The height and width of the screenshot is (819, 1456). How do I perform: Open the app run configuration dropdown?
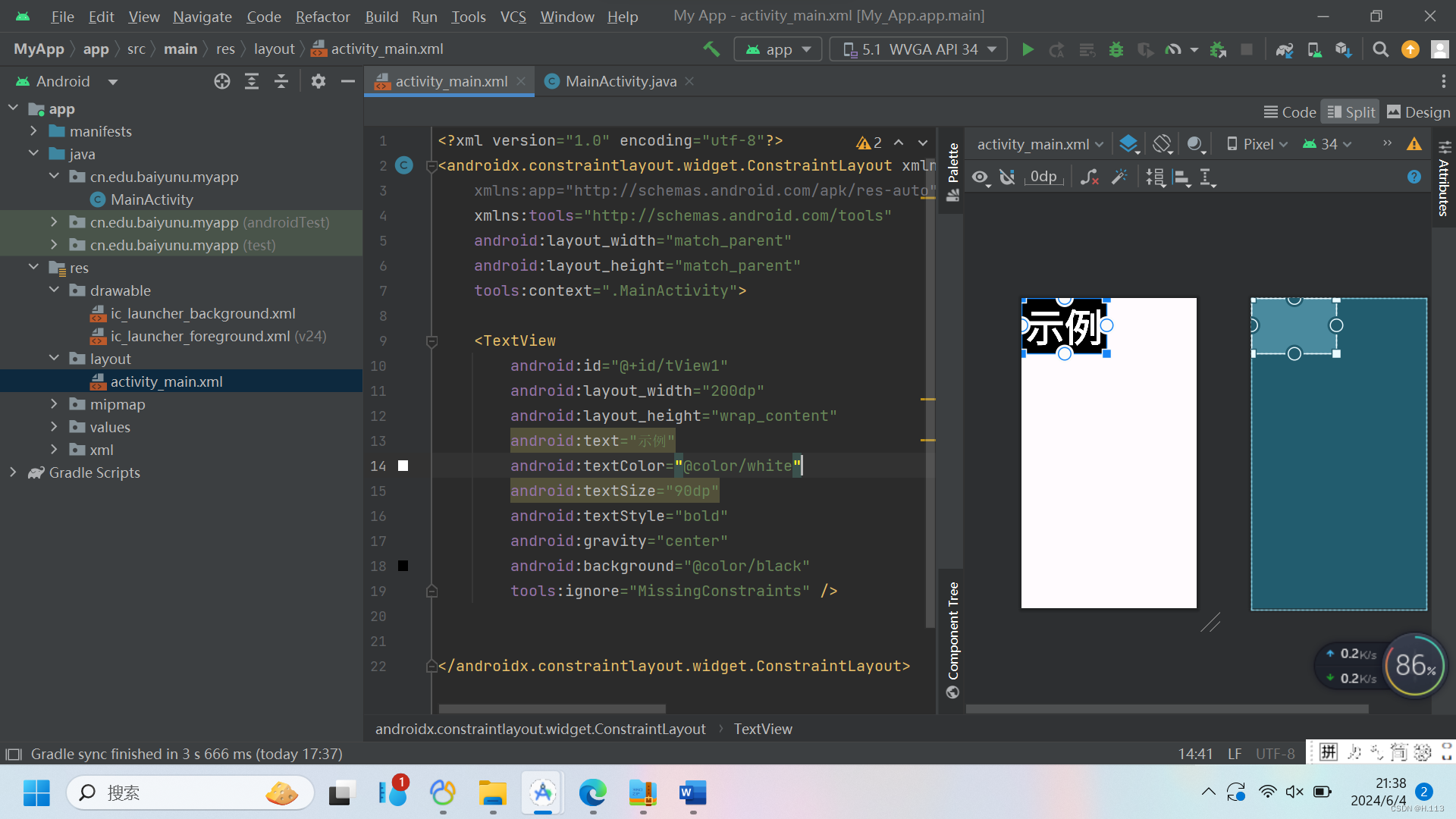pos(778,49)
